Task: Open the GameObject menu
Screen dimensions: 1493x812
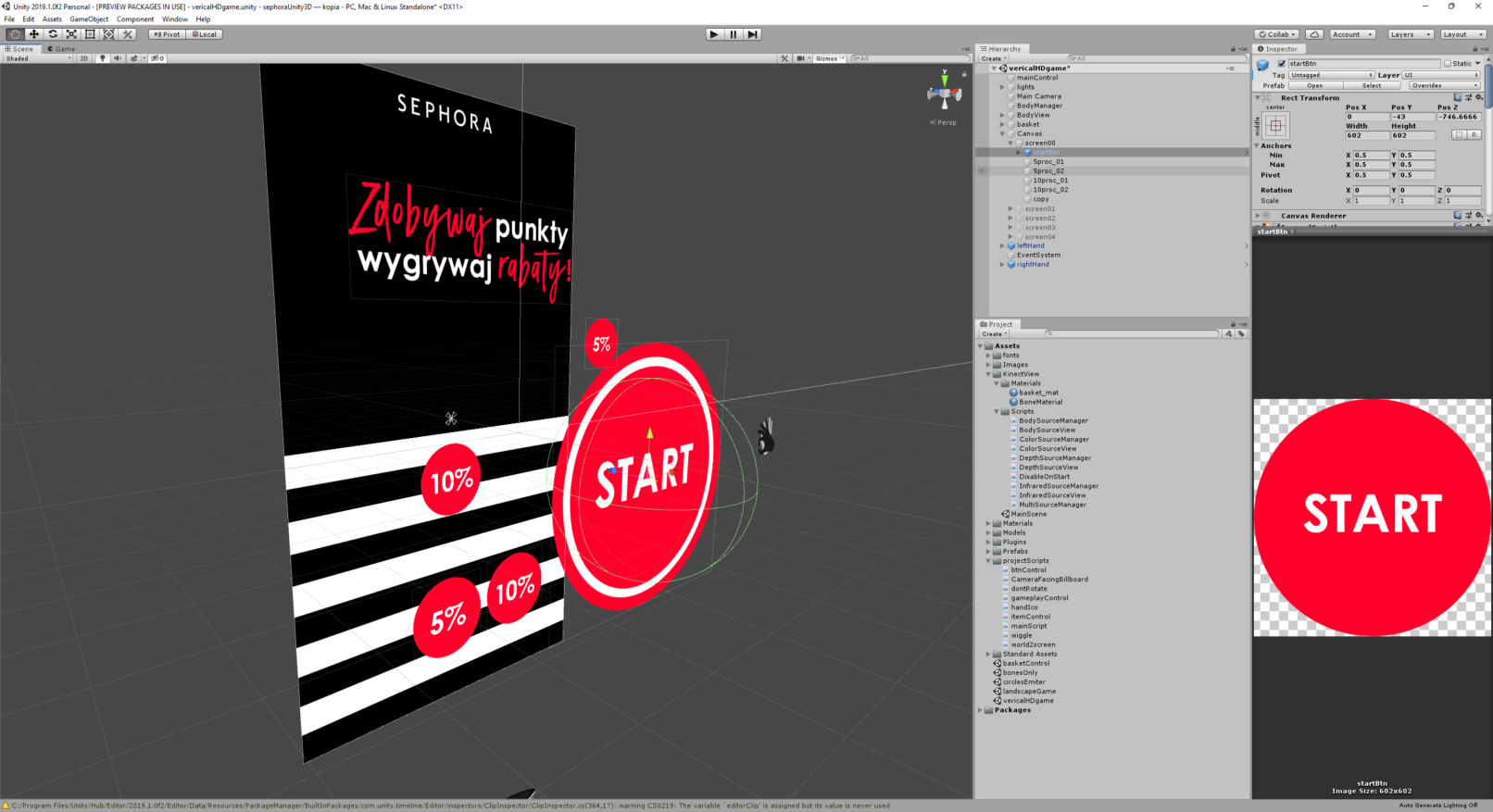Action: (89, 19)
